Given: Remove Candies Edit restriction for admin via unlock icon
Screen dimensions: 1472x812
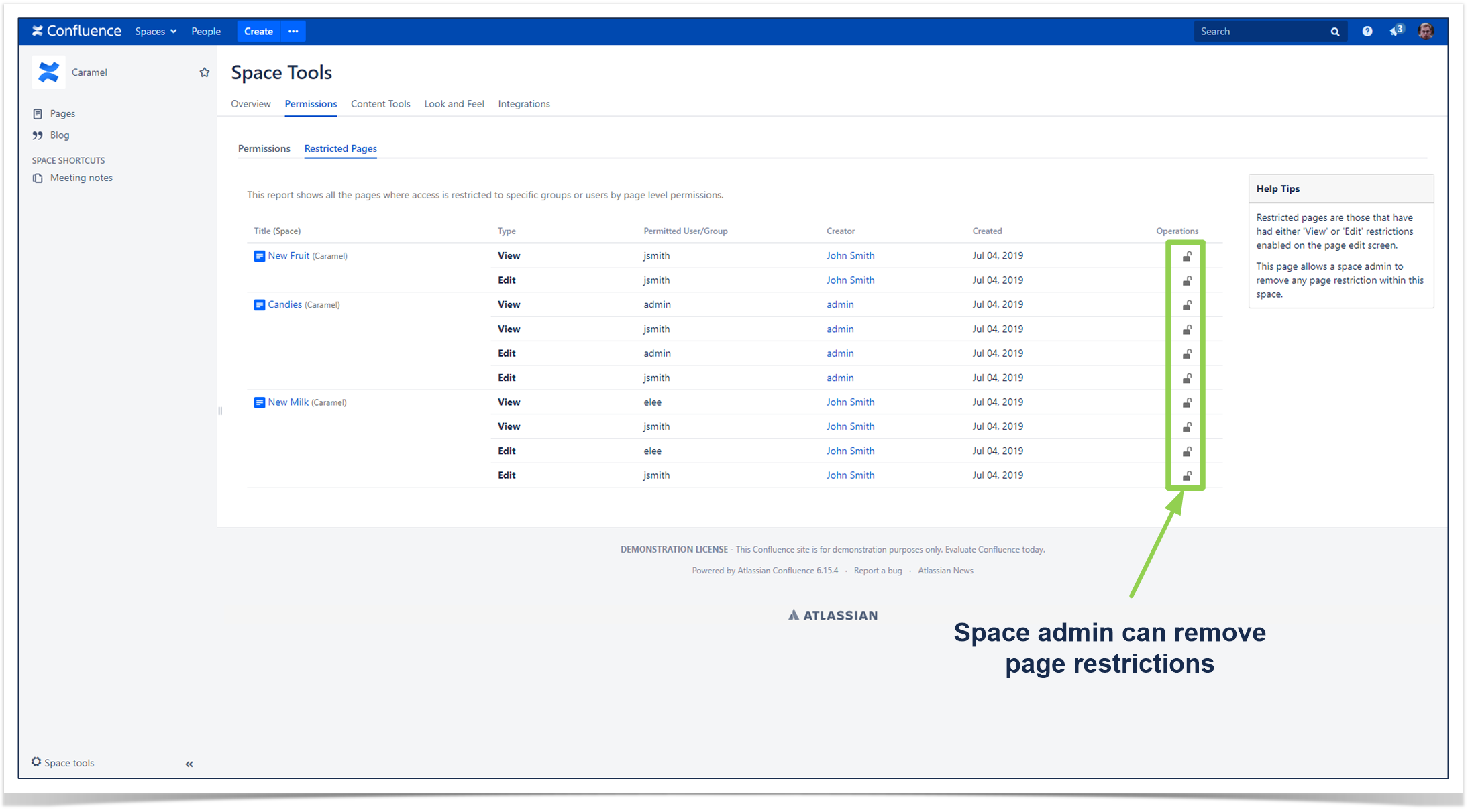Looking at the screenshot, I should [x=1187, y=353].
